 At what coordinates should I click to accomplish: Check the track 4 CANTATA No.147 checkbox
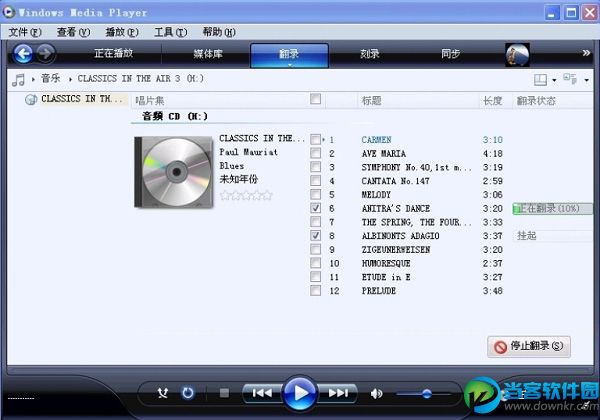click(x=316, y=181)
